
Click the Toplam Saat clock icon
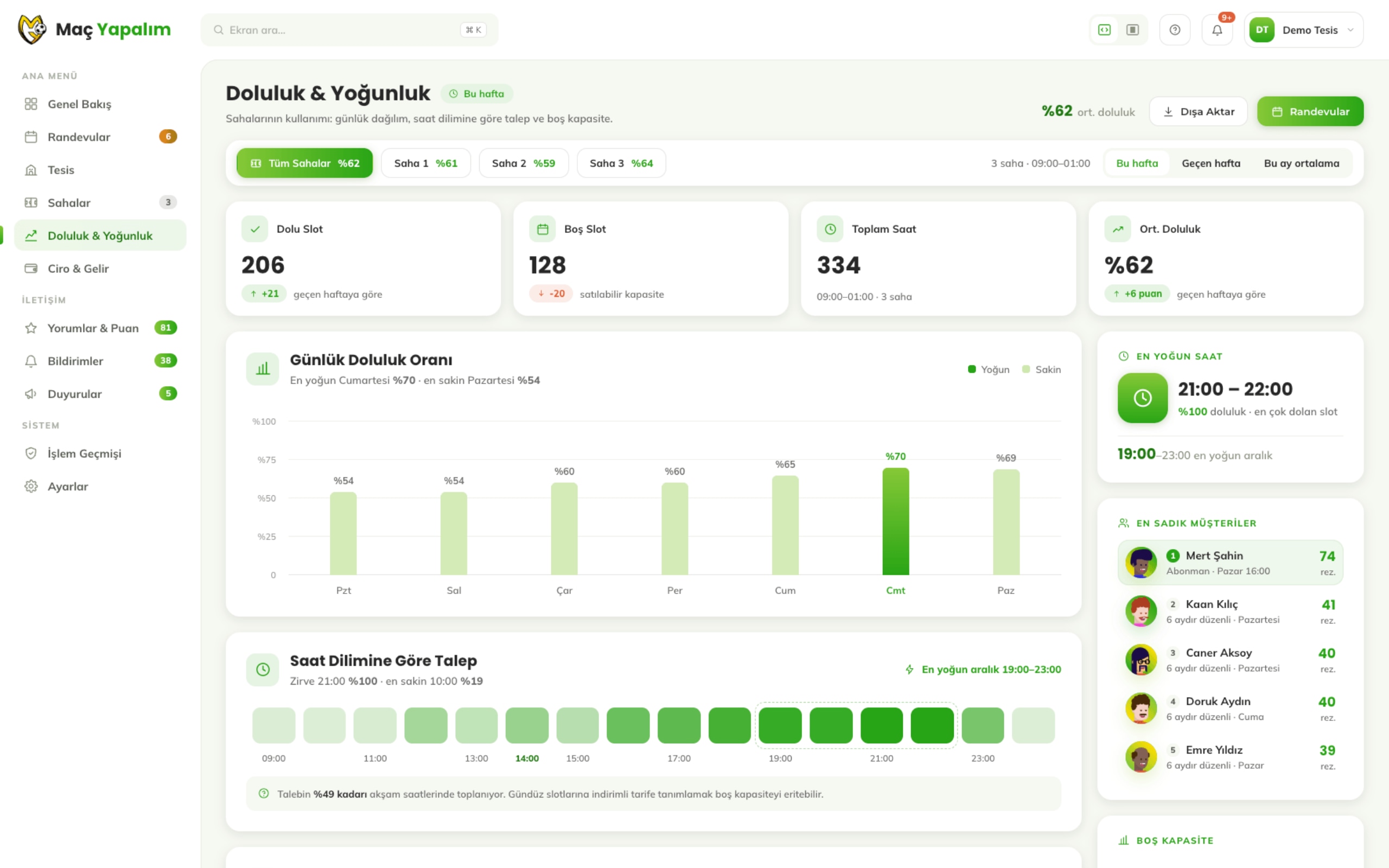[830, 229]
